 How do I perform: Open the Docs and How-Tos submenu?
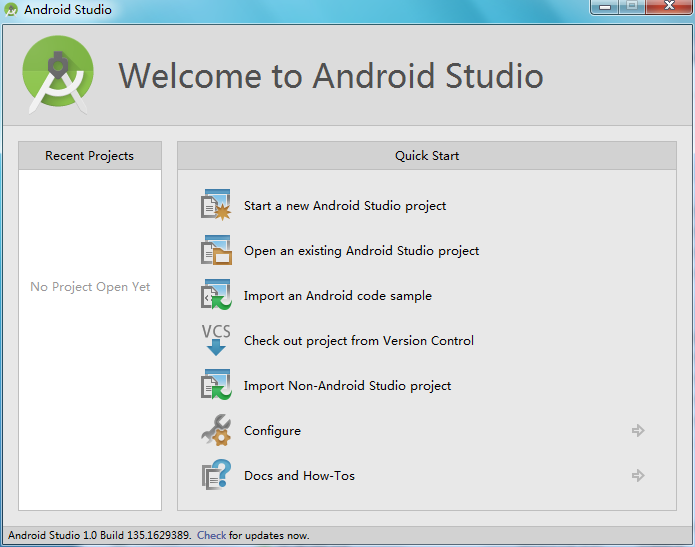299,476
